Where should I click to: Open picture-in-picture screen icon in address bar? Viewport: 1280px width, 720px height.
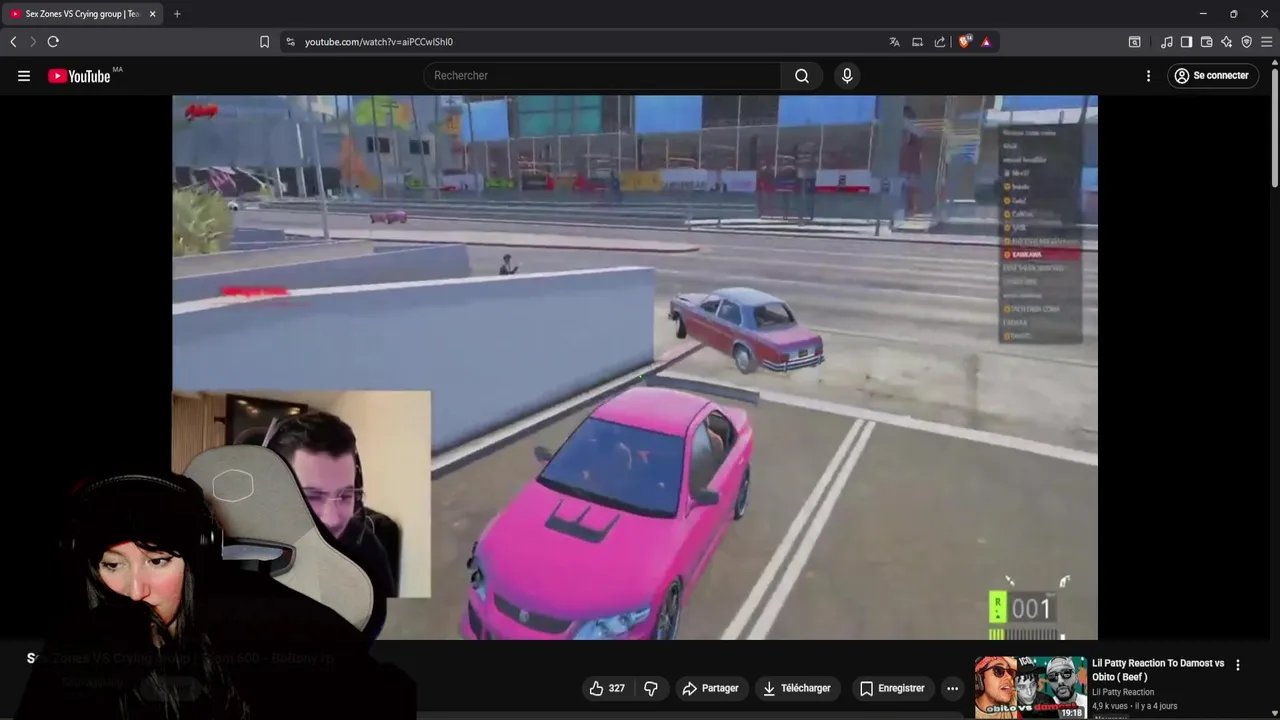[x=917, y=42]
